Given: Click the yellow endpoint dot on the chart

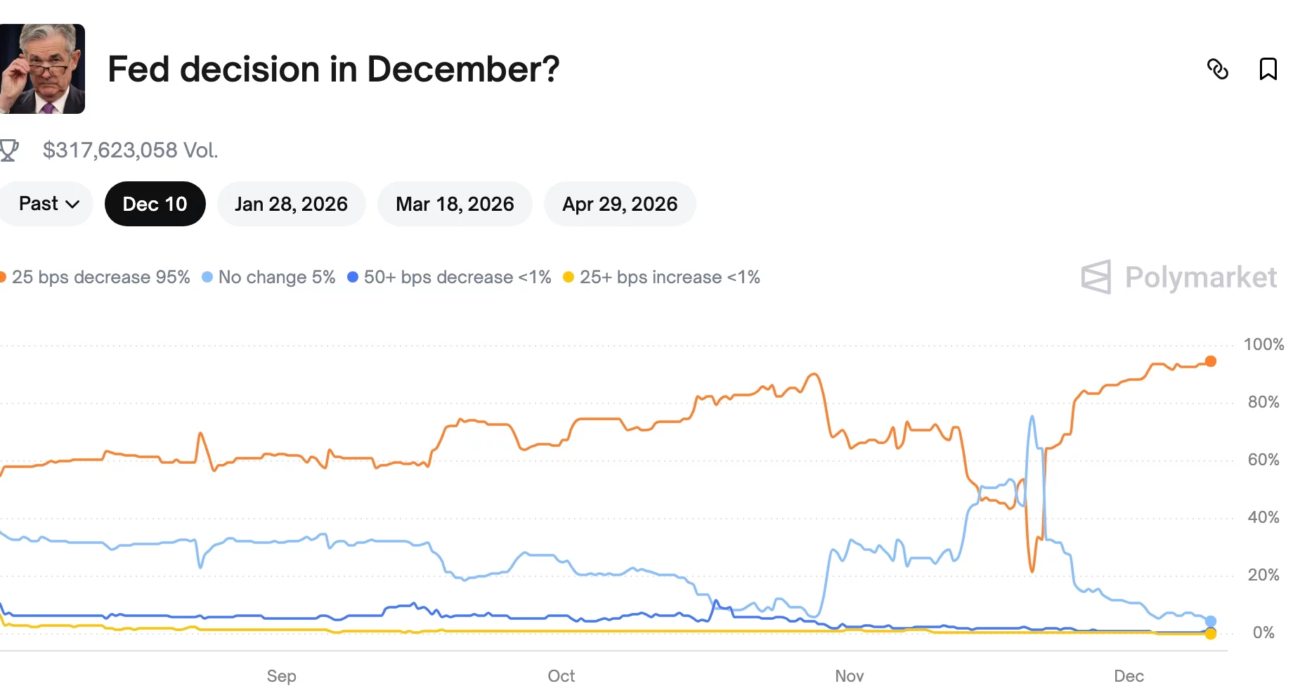Looking at the screenshot, I should tap(1211, 634).
